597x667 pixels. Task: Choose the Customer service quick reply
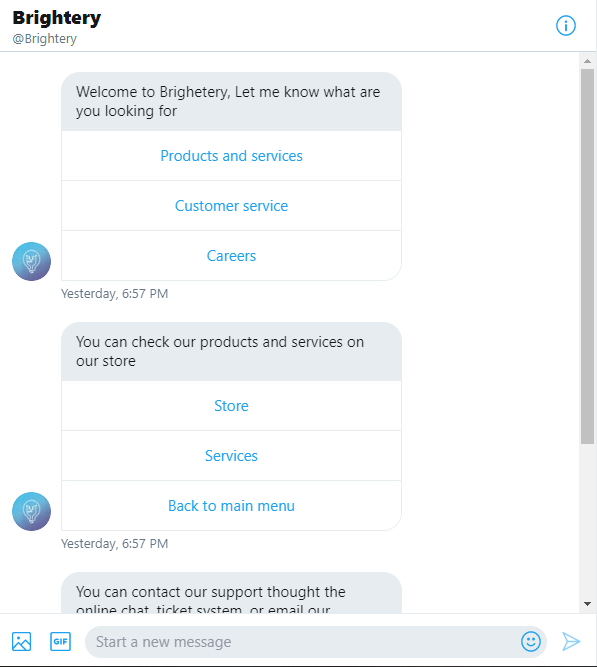click(x=231, y=206)
